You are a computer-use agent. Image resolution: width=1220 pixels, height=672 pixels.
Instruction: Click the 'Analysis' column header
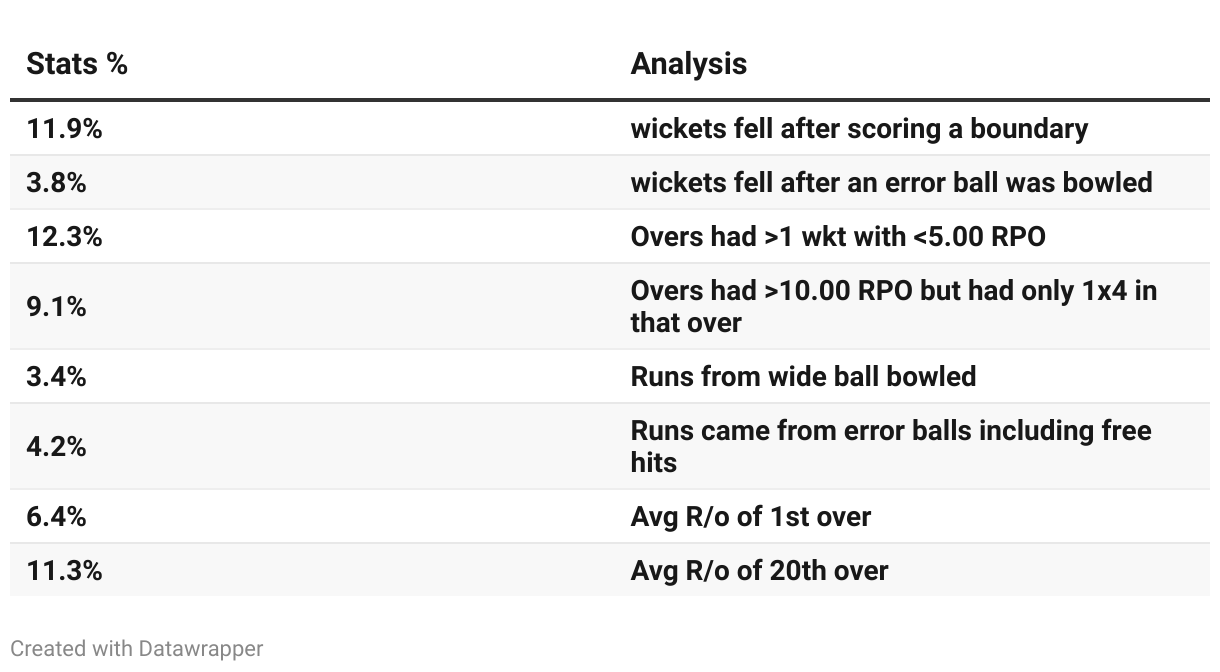(688, 64)
